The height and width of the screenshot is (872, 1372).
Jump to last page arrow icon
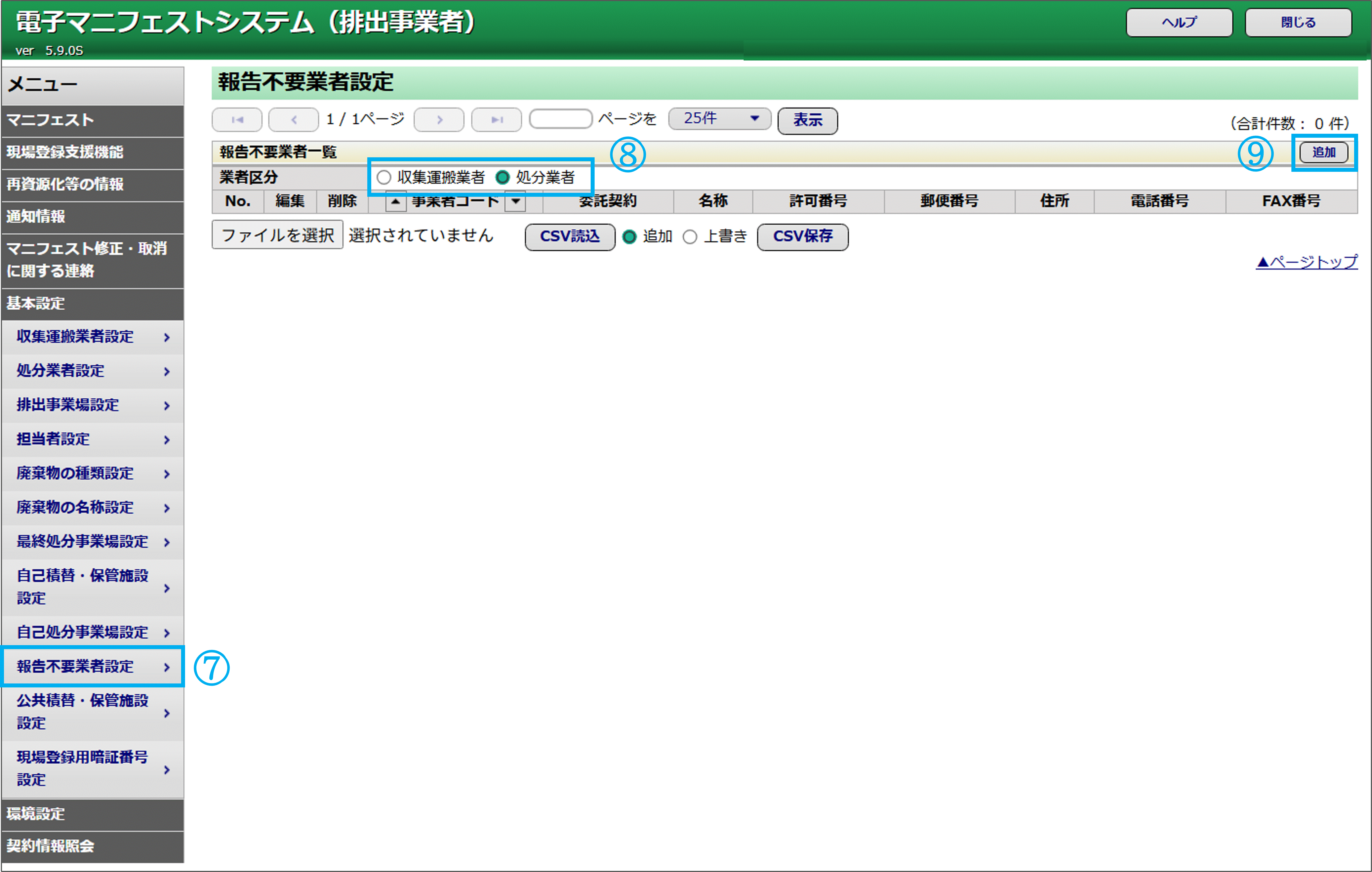coord(496,120)
